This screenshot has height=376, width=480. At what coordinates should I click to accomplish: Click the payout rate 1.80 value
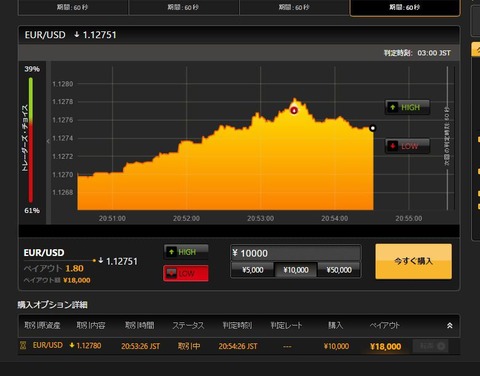coord(74,268)
